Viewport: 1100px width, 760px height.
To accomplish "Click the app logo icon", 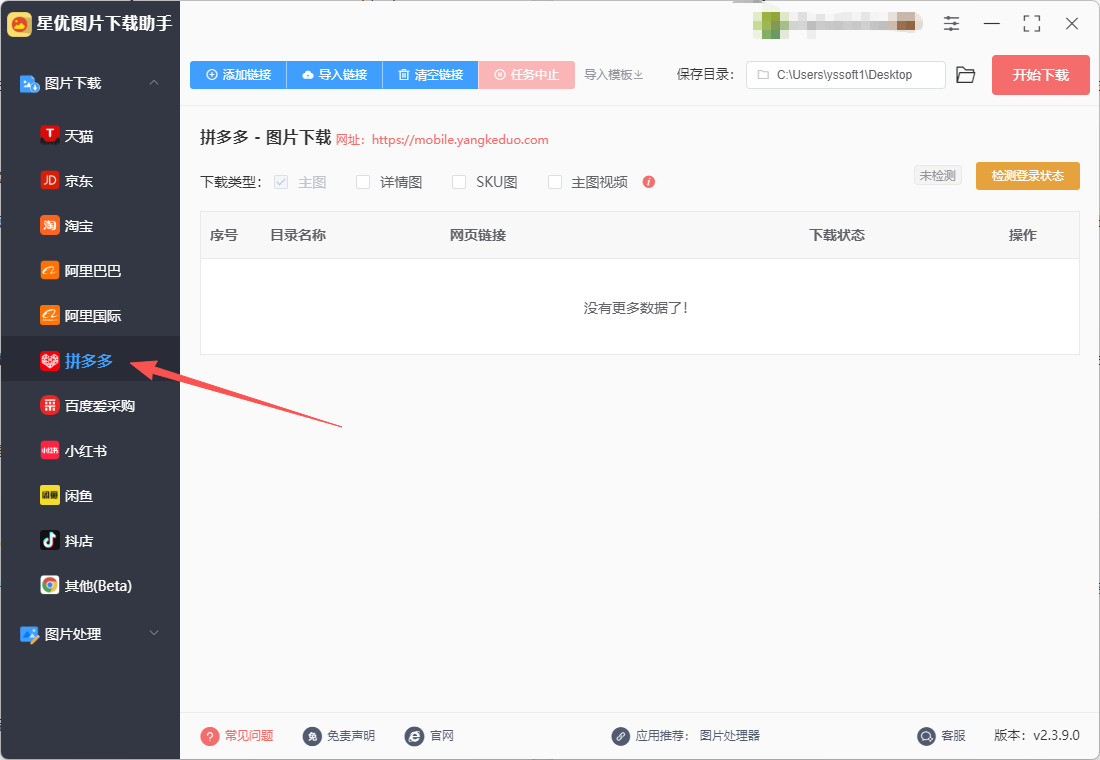I will (19, 24).
